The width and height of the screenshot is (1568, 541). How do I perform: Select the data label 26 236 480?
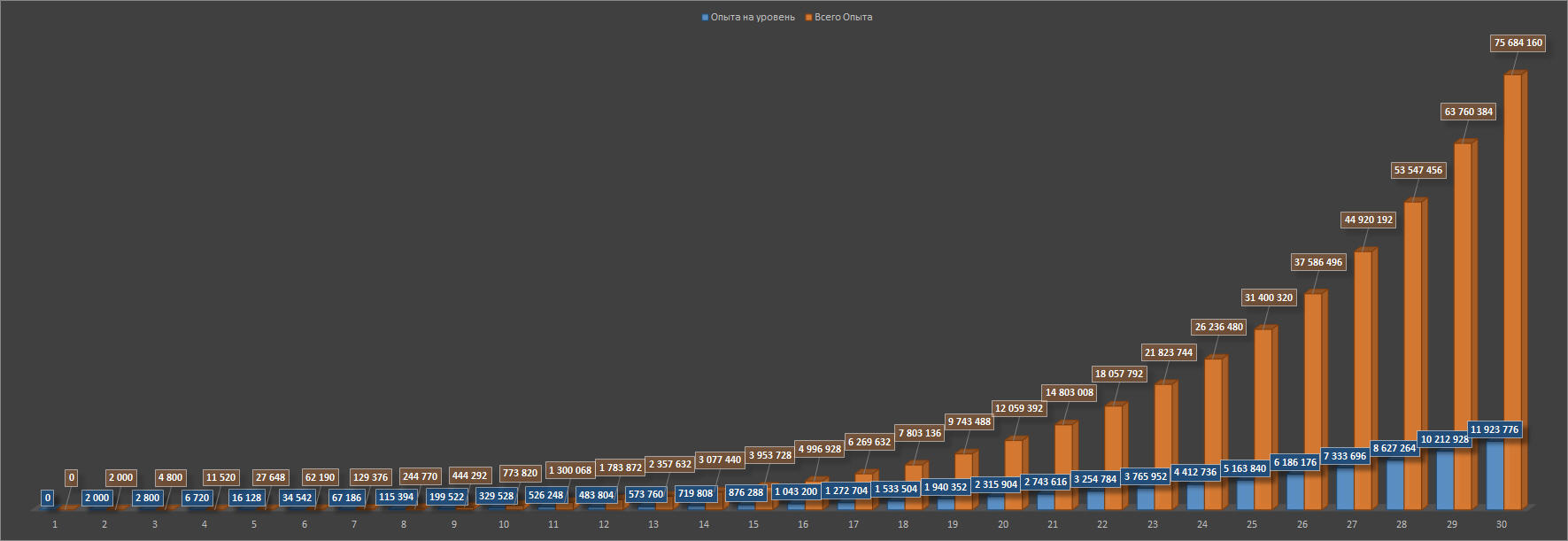click(x=1218, y=327)
